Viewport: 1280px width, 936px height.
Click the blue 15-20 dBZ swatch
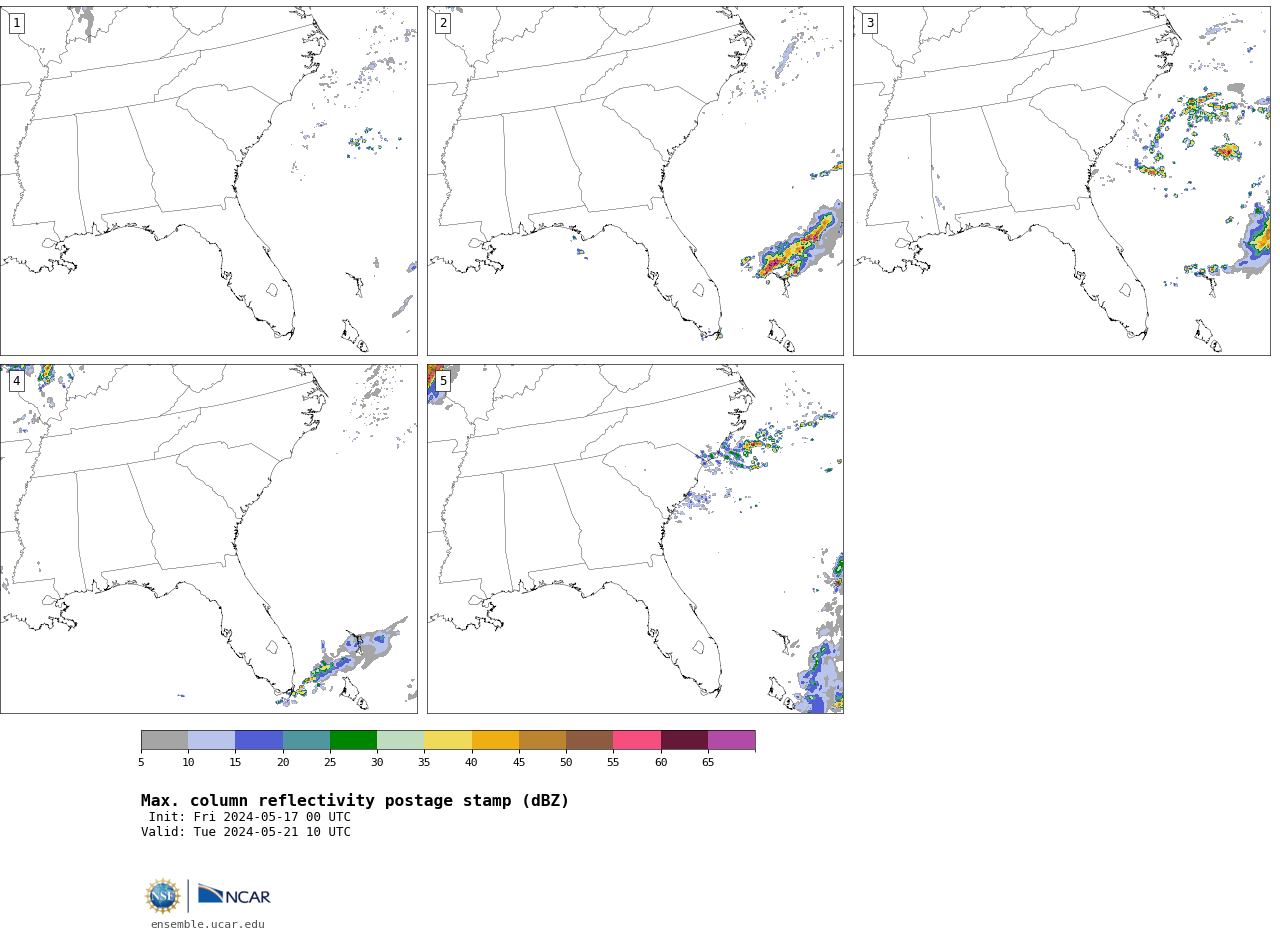click(x=259, y=740)
